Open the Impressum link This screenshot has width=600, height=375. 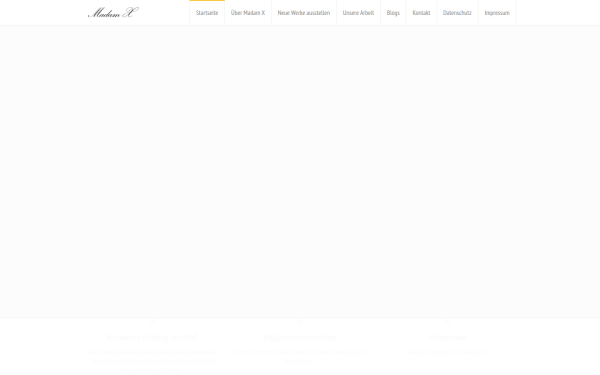tap(497, 13)
